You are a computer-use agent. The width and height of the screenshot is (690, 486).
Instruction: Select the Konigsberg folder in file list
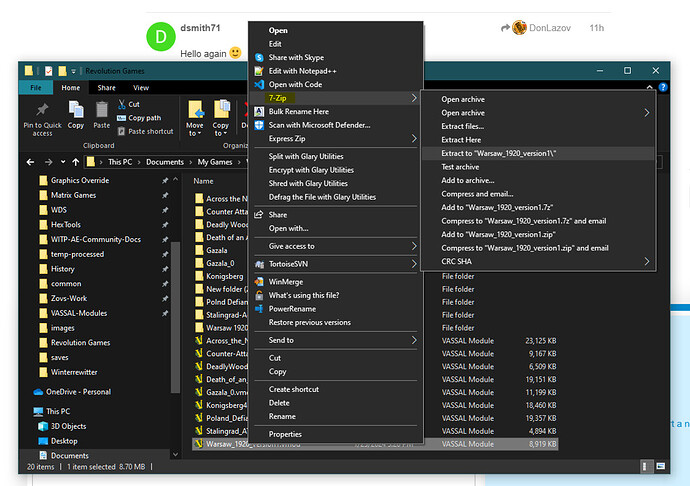224,276
